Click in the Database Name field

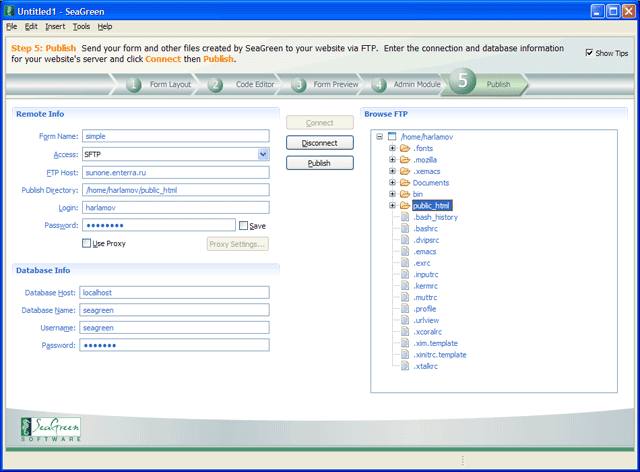[174, 310]
